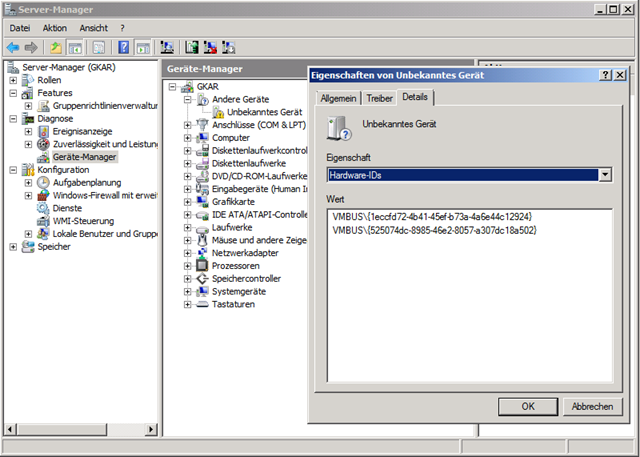Expand the Aufgabenplanung node
Image resolution: width=640 pixels, height=457 pixels.
(x=28, y=183)
